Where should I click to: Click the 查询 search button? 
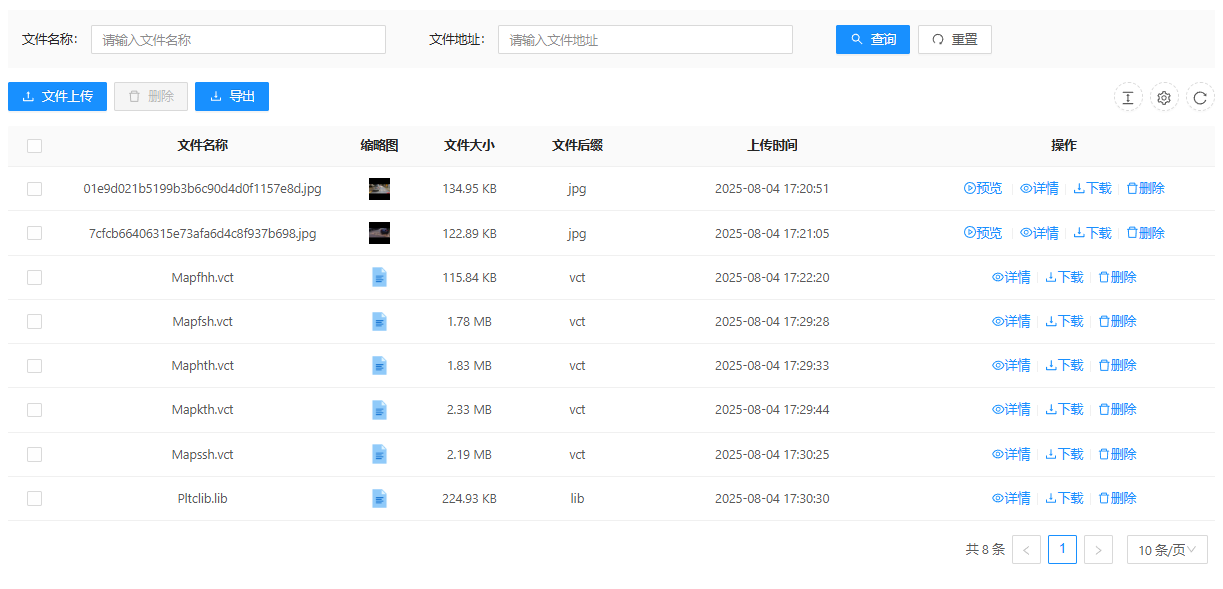coord(872,39)
